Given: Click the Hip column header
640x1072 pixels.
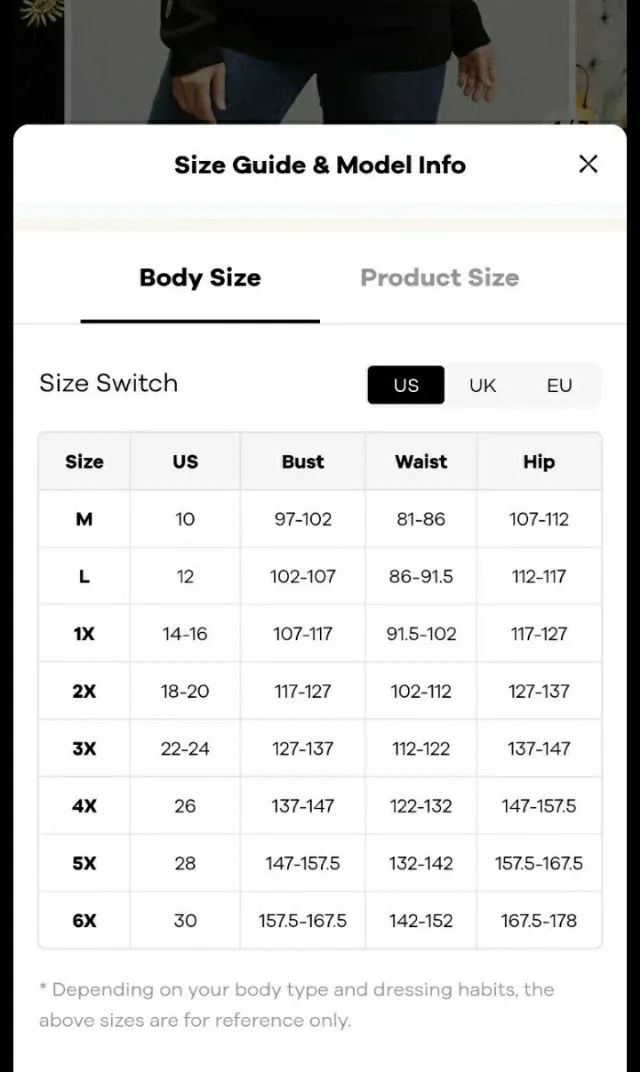Looking at the screenshot, I should click(539, 461).
